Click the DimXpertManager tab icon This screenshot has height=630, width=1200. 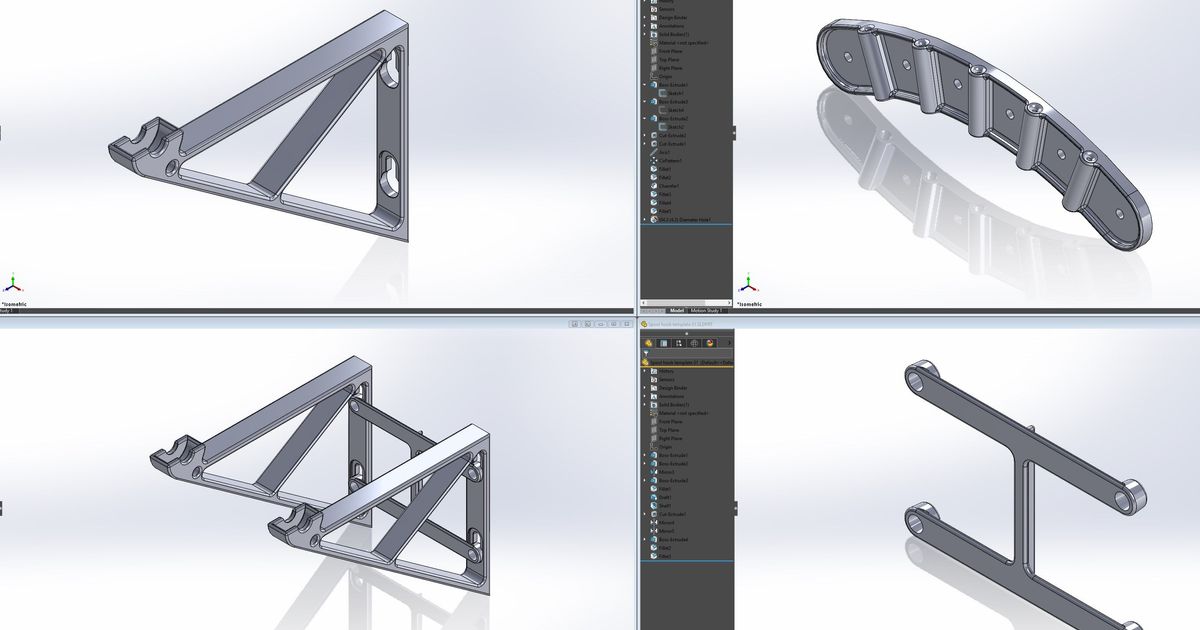[x=693, y=343]
